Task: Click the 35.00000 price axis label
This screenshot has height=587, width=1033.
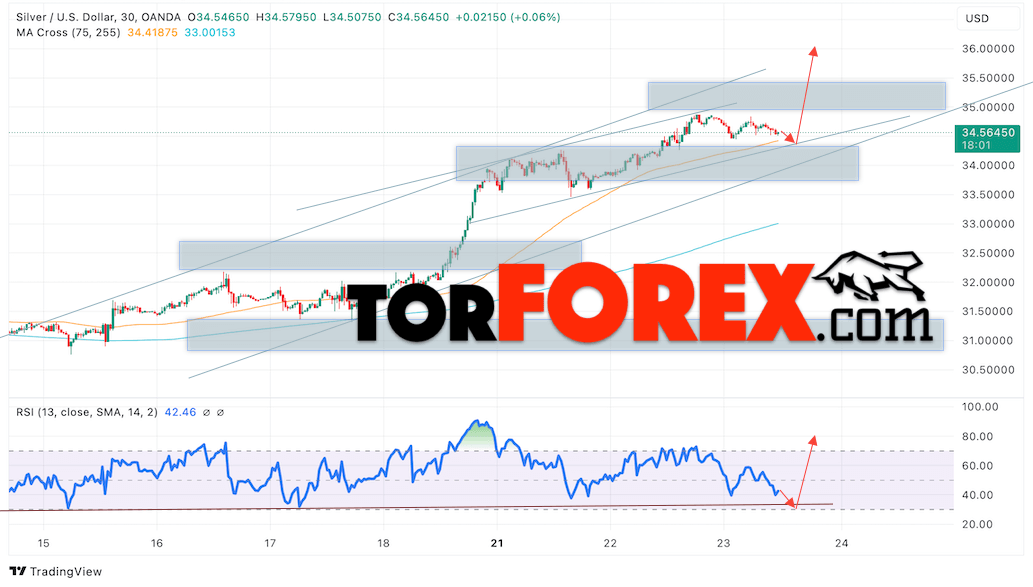Action: 988,107
